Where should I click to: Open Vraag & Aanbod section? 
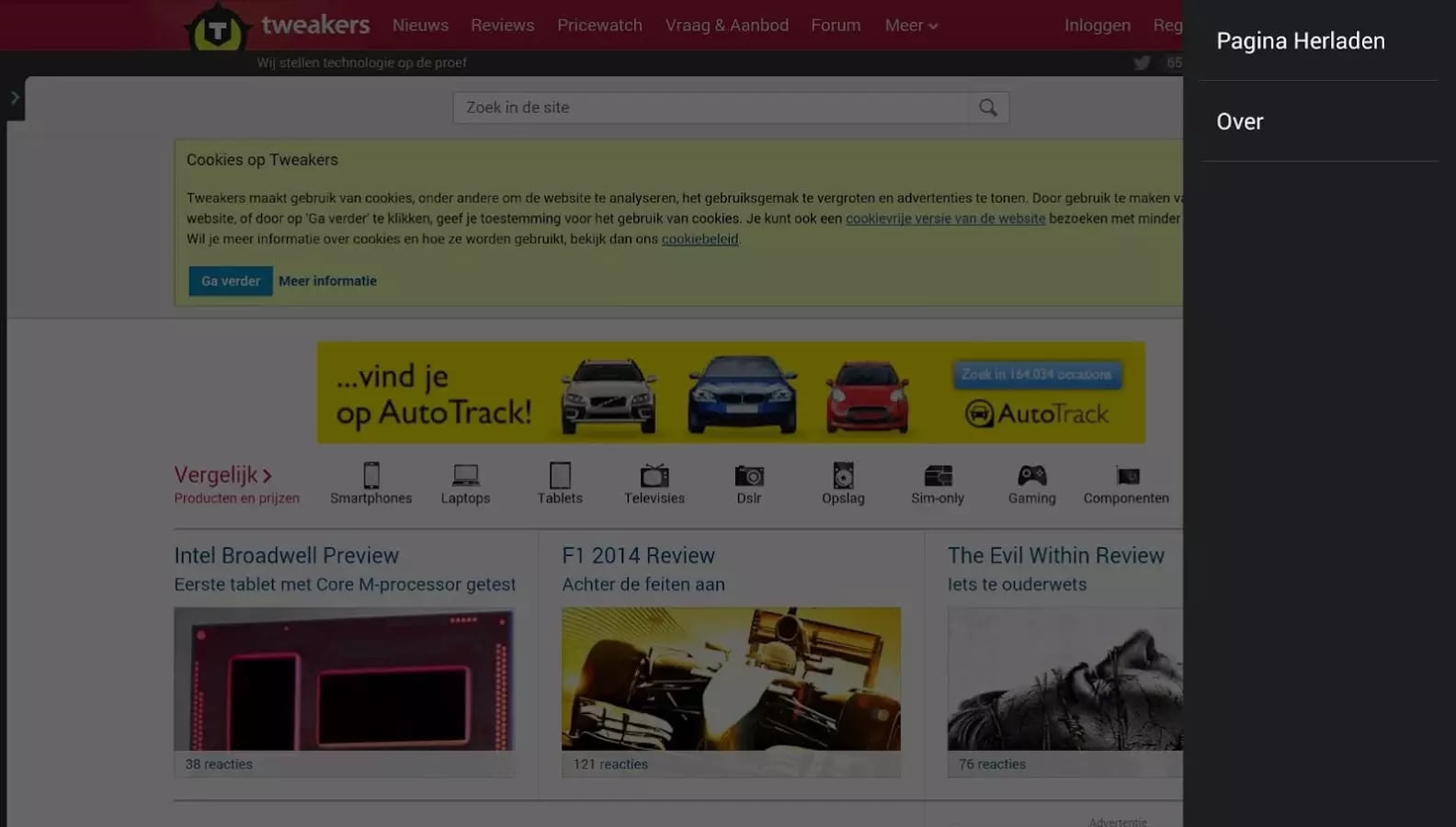[726, 25]
